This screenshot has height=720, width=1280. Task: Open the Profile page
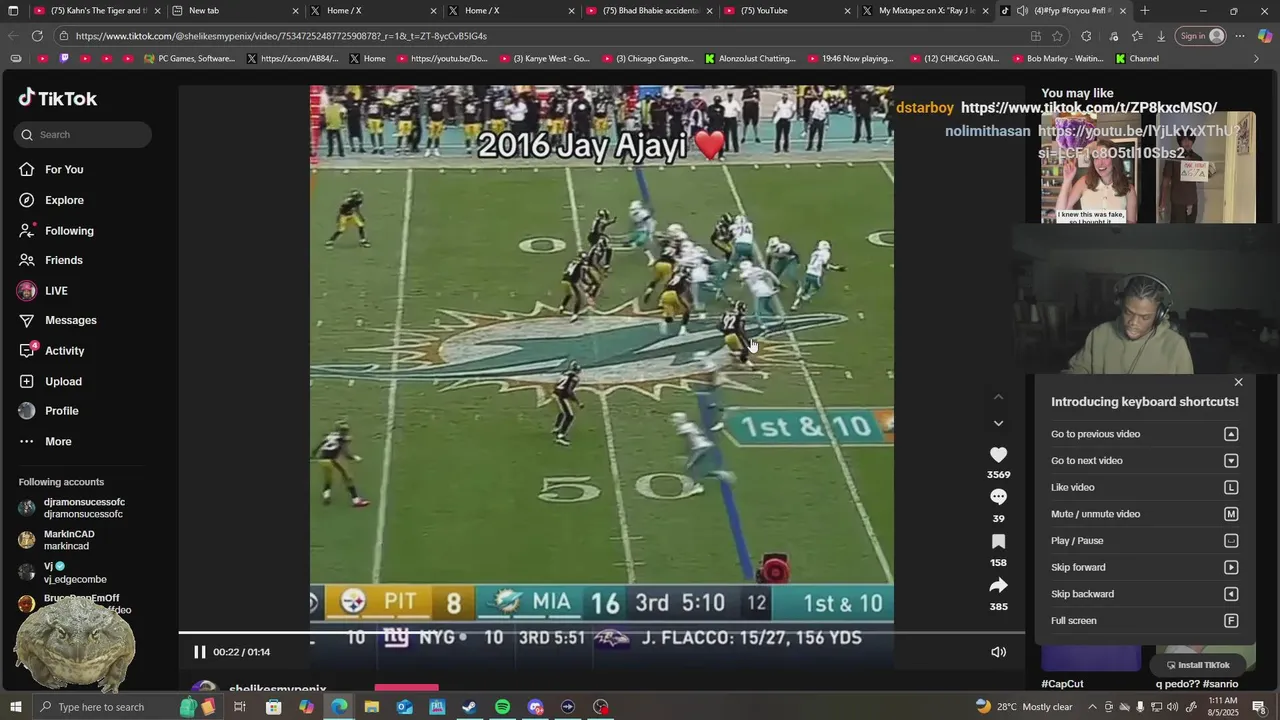click(x=48, y=411)
